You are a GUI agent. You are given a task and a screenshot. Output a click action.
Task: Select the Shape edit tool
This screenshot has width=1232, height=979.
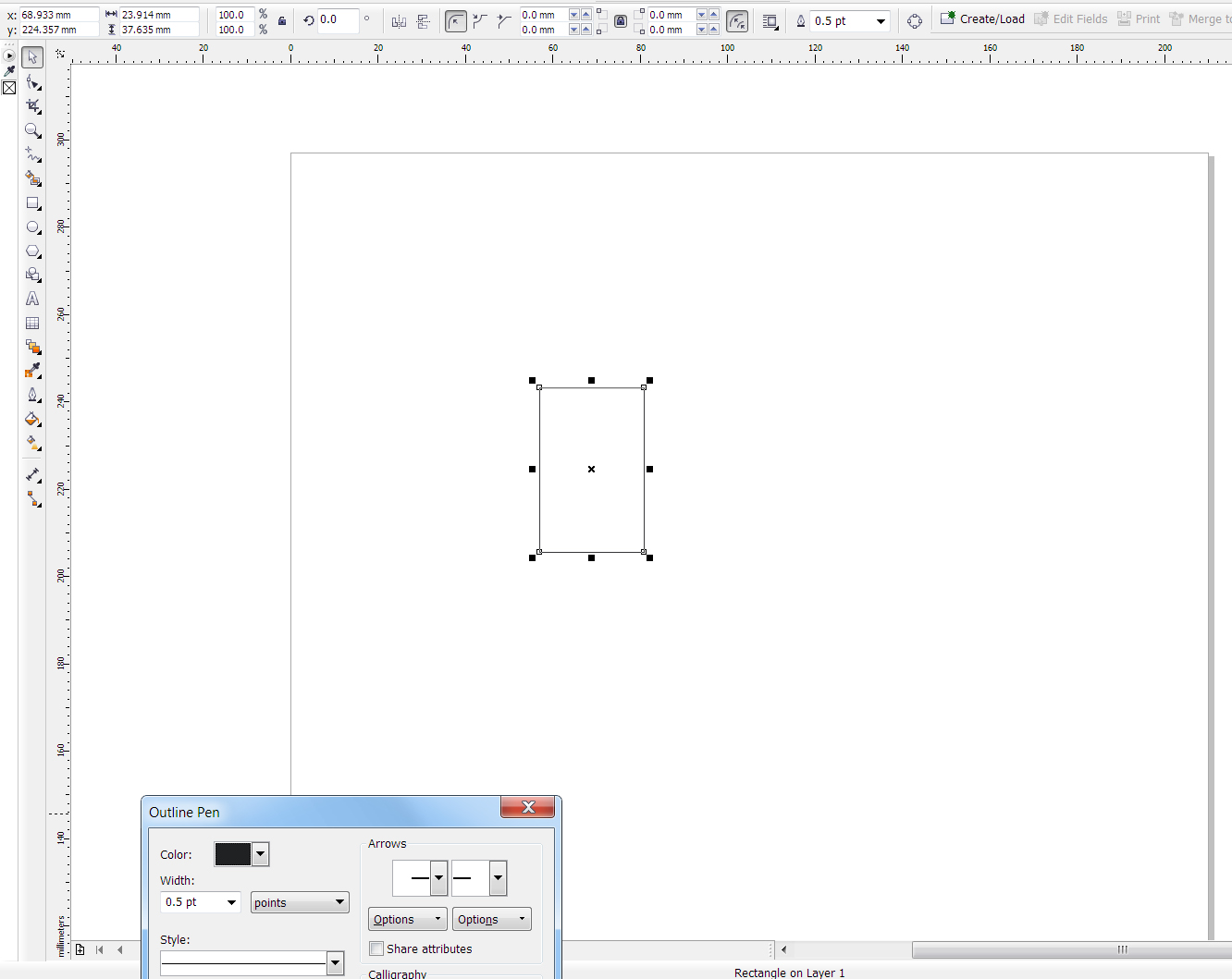32,82
